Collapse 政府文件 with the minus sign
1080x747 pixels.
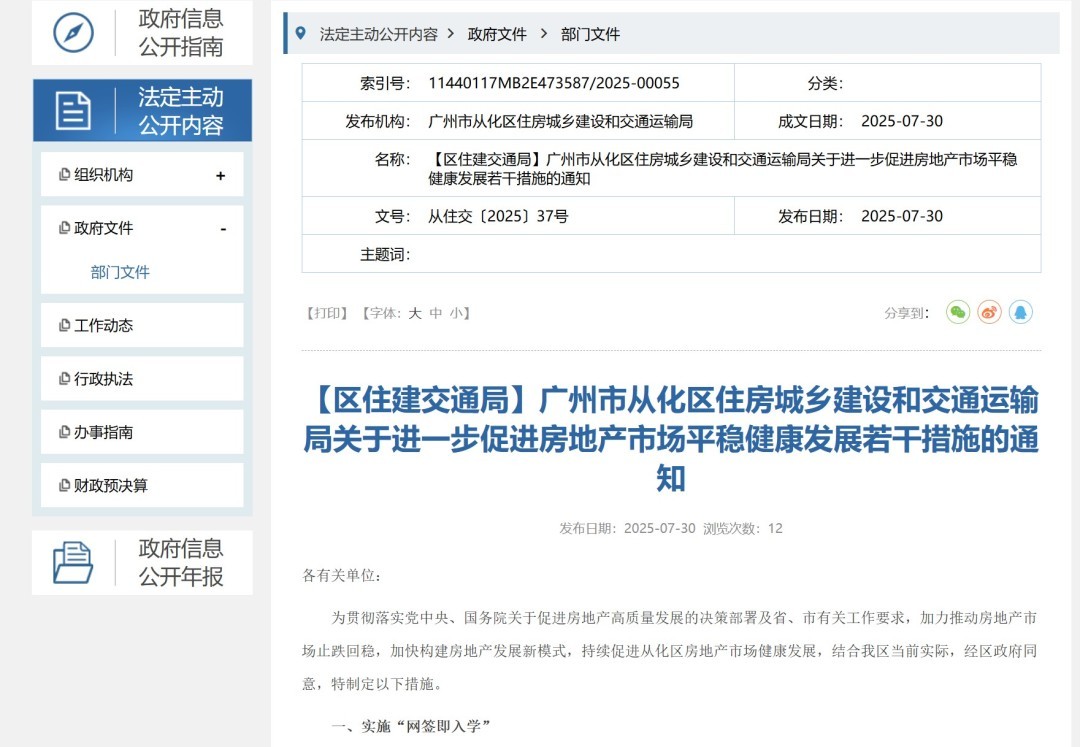(223, 229)
